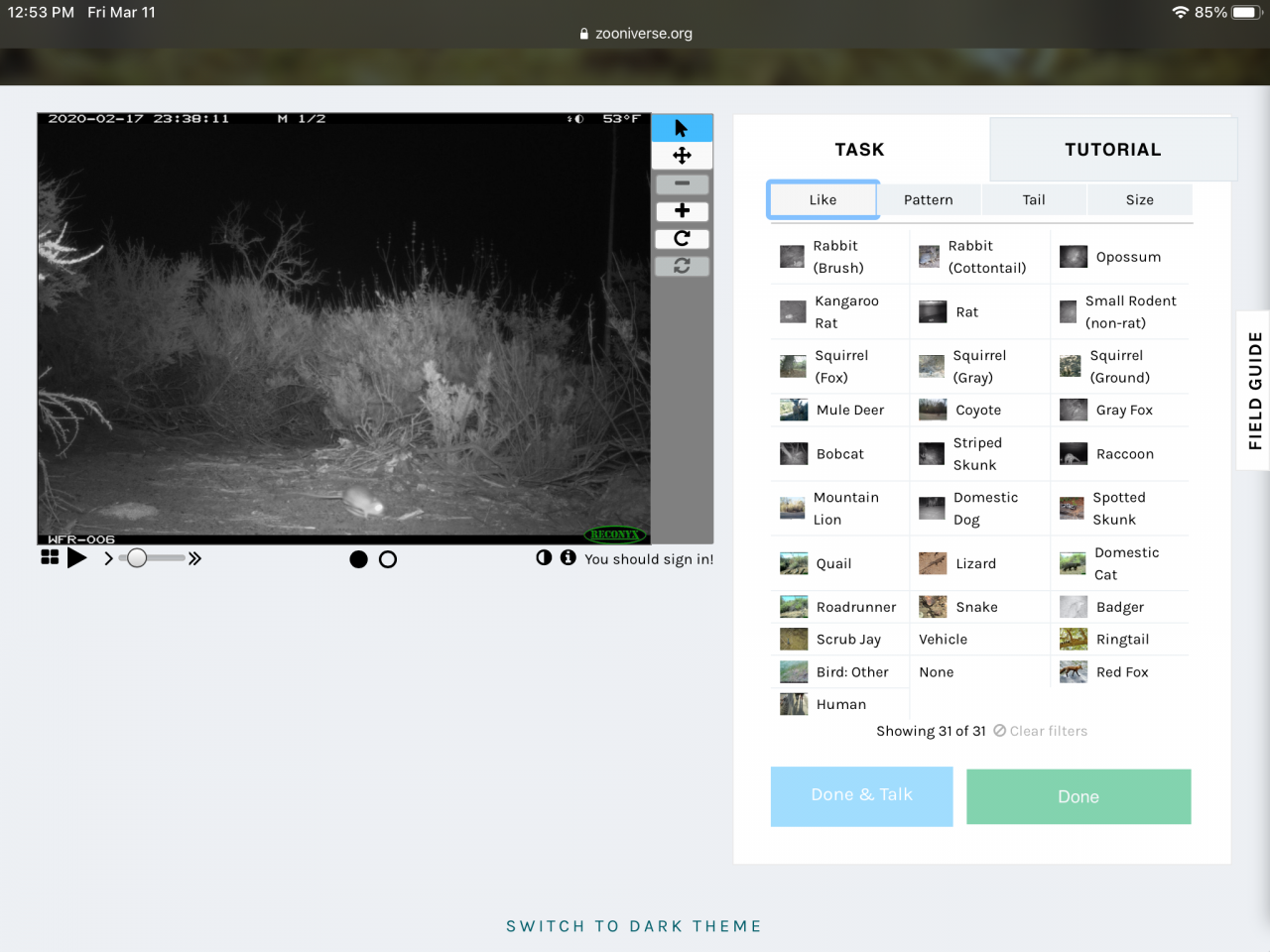The height and width of the screenshot is (952, 1270).
Task: Invert image colors with the contrast icon
Action: point(544,558)
